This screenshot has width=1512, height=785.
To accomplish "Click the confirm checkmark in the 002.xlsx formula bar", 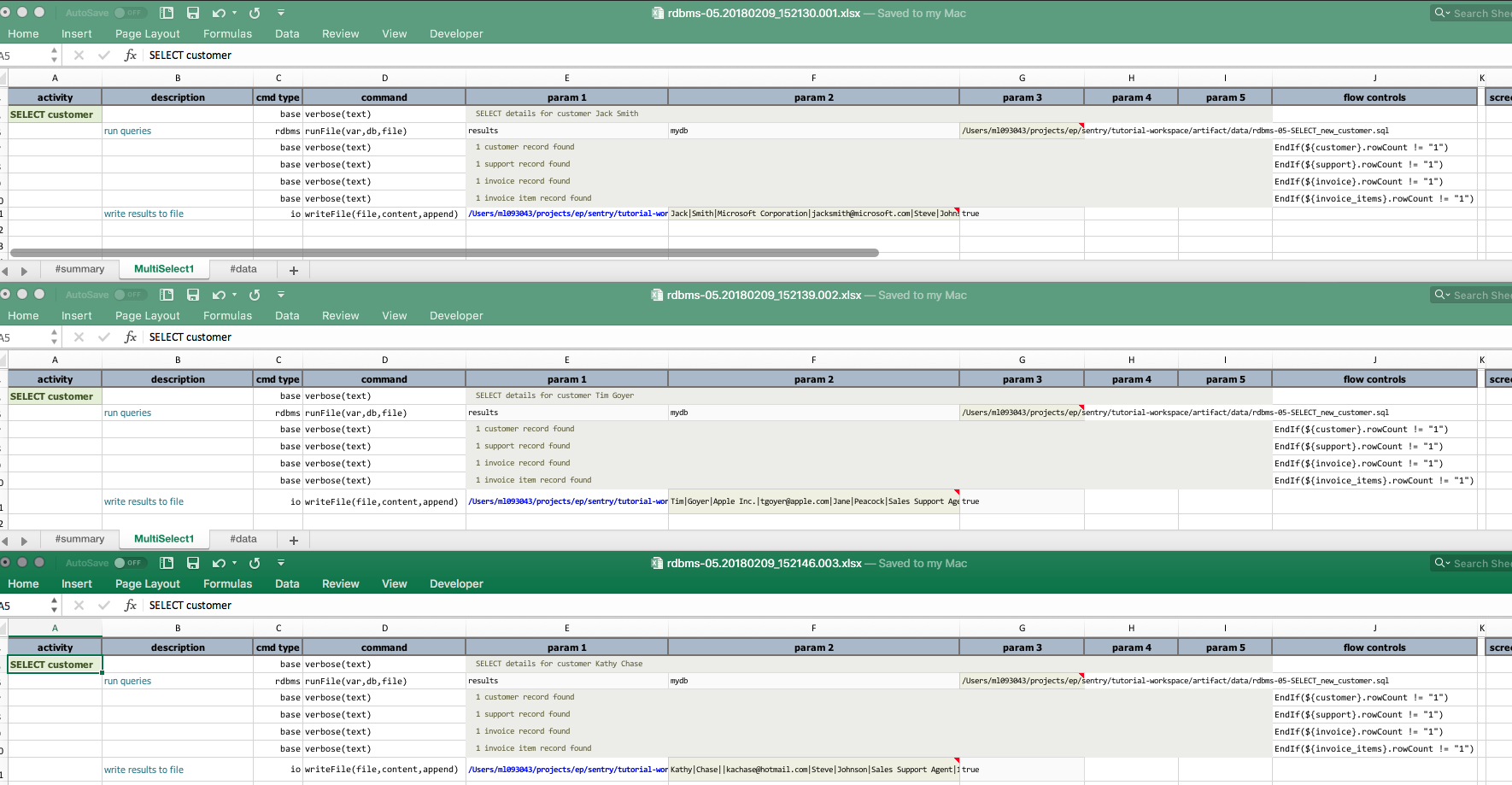I will click(104, 337).
